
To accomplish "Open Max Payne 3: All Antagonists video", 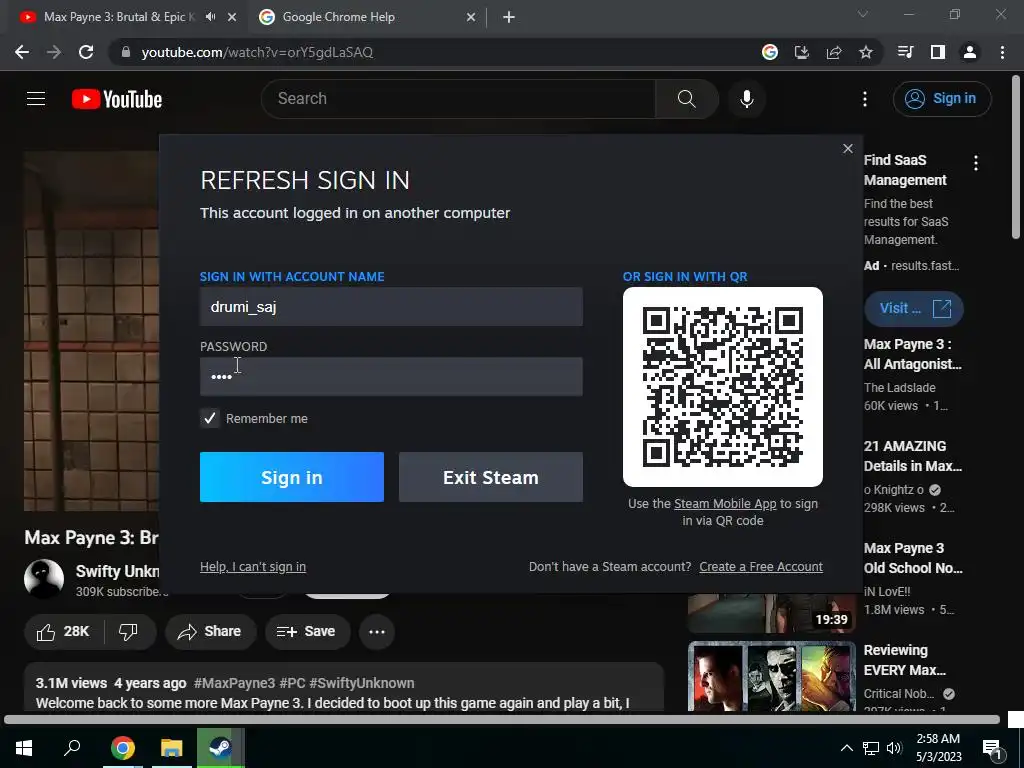I will [x=912, y=354].
